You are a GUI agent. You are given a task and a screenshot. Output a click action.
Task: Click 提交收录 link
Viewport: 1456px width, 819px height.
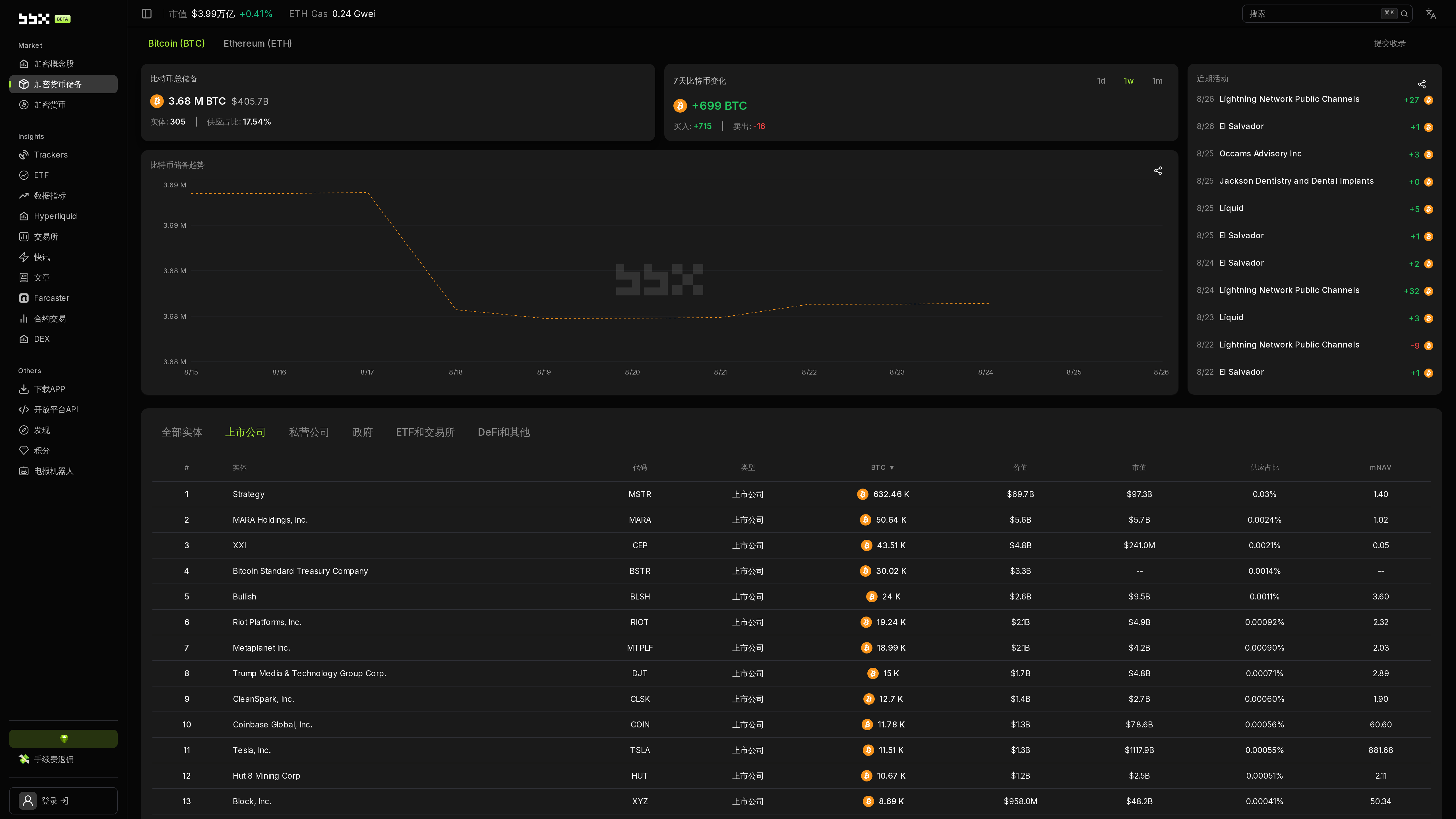(1389, 44)
